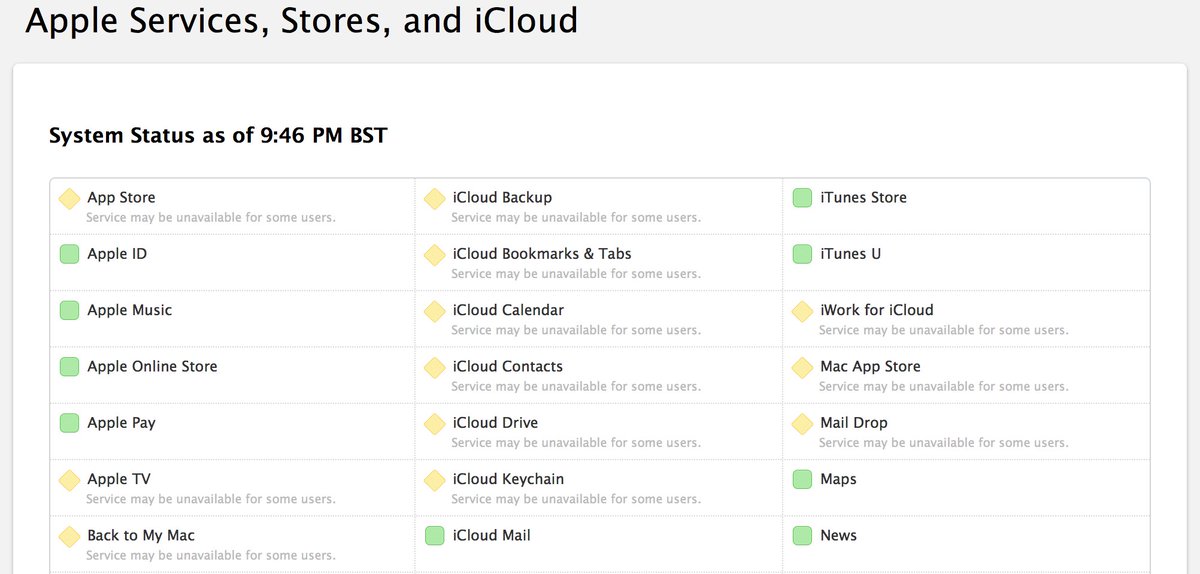Click the Apple Music service name
Viewport: 1200px width, 574px height.
[x=130, y=310]
